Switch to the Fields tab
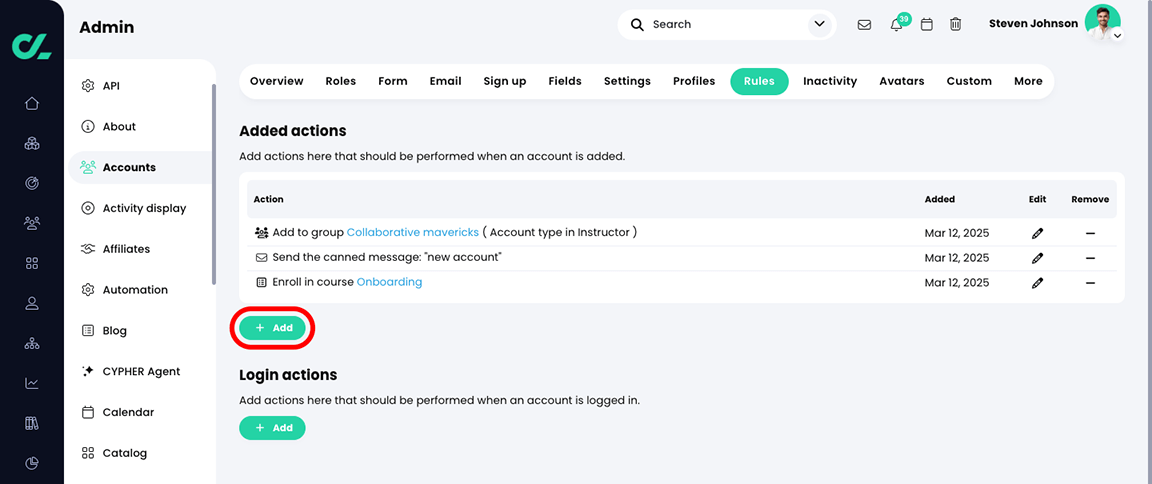The height and width of the screenshot is (484, 1152). click(x=565, y=82)
